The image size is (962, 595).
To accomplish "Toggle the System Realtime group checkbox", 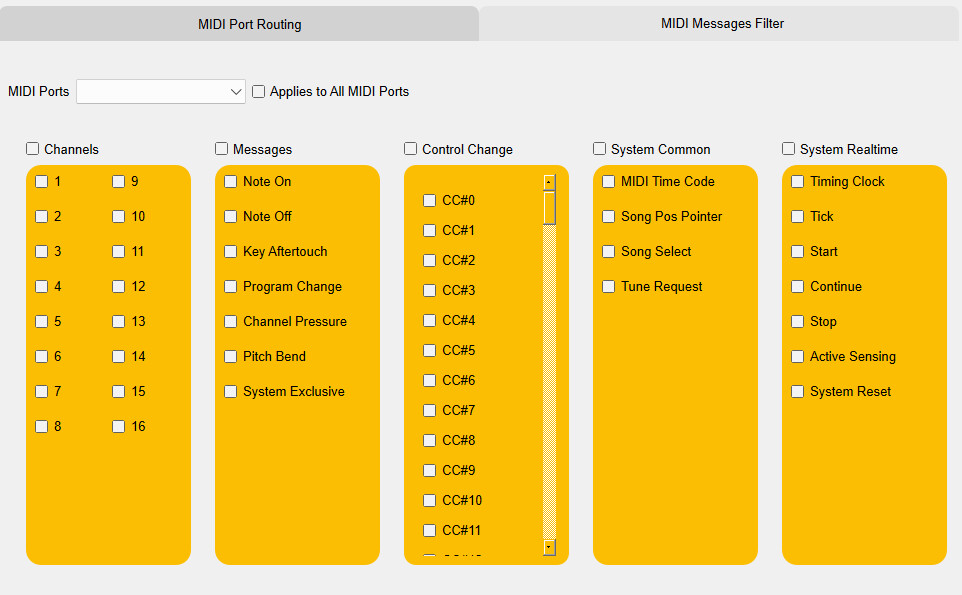I will pyautogui.click(x=789, y=149).
